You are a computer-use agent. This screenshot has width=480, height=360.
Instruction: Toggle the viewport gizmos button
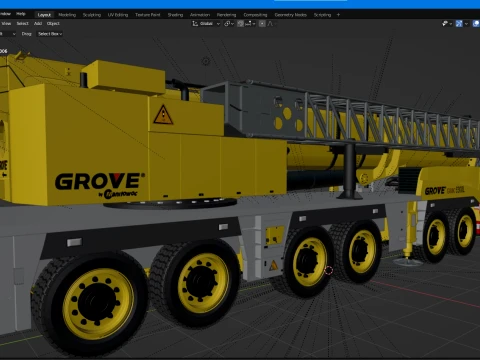[x=459, y=24]
